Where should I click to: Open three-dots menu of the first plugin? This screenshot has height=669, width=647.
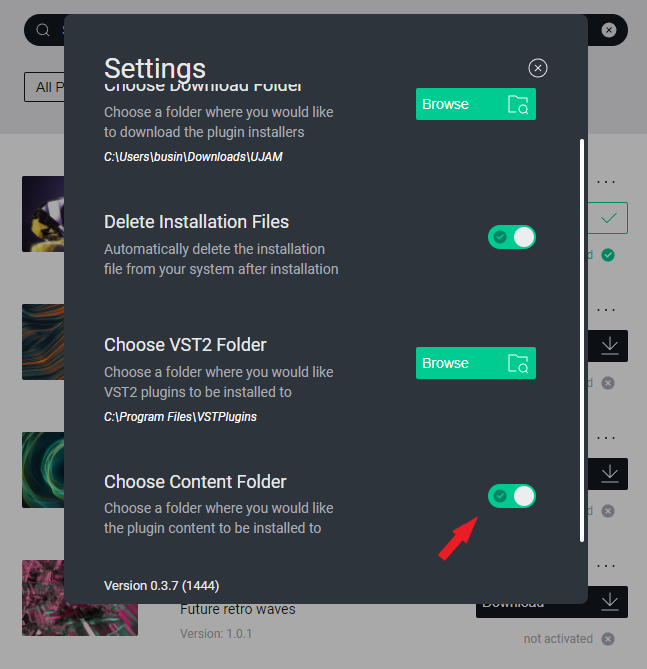click(x=606, y=182)
